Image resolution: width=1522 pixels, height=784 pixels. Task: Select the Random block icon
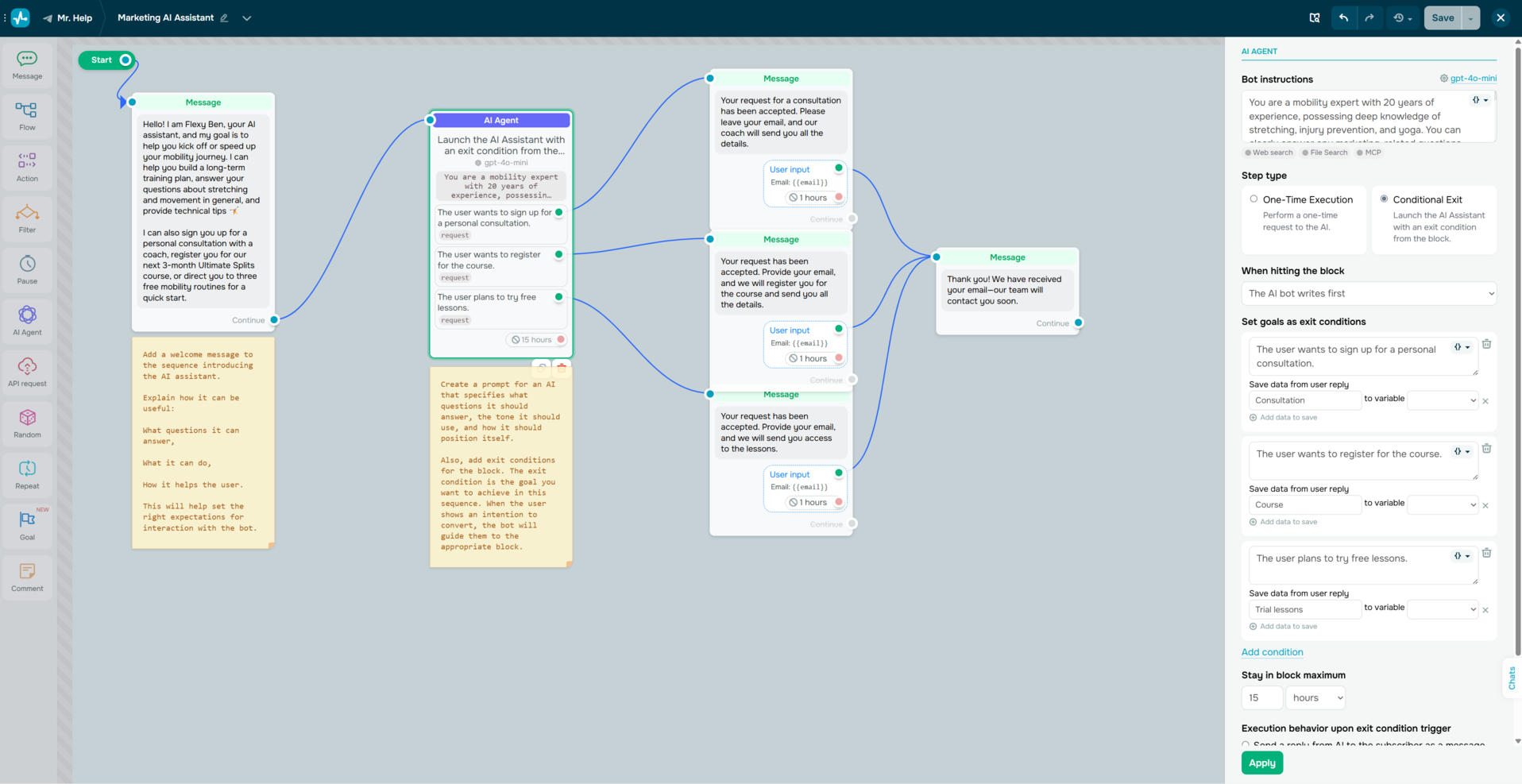click(x=27, y=422)
